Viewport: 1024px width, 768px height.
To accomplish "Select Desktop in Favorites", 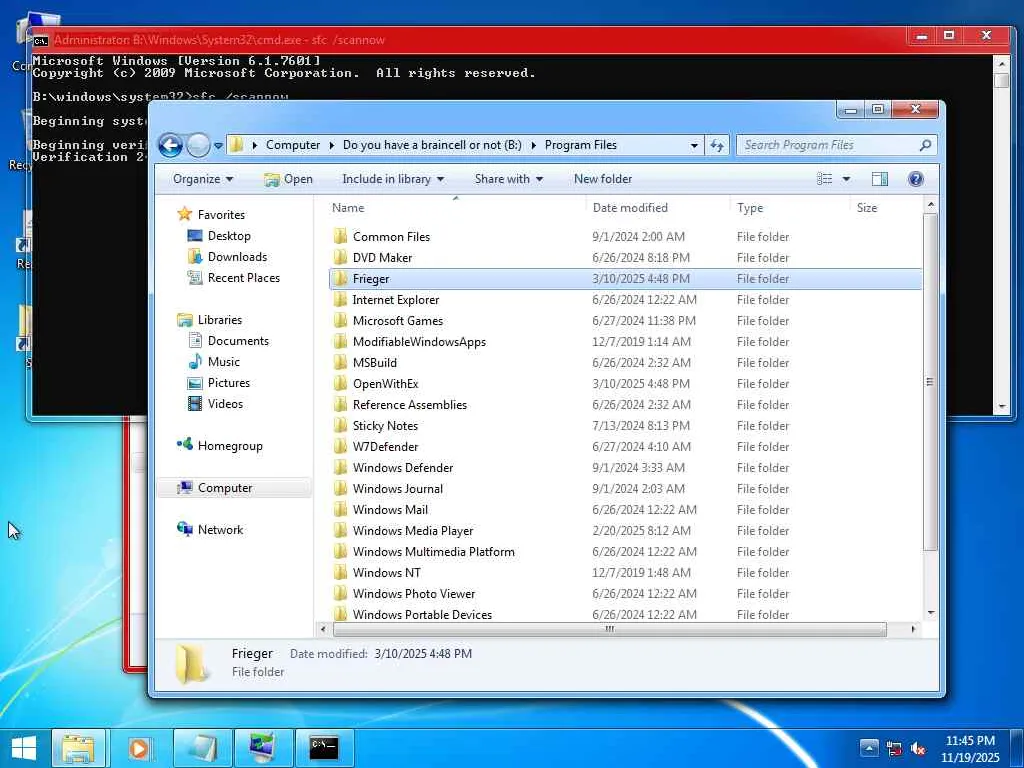I will pyautogui.click(x=229, y=236).
